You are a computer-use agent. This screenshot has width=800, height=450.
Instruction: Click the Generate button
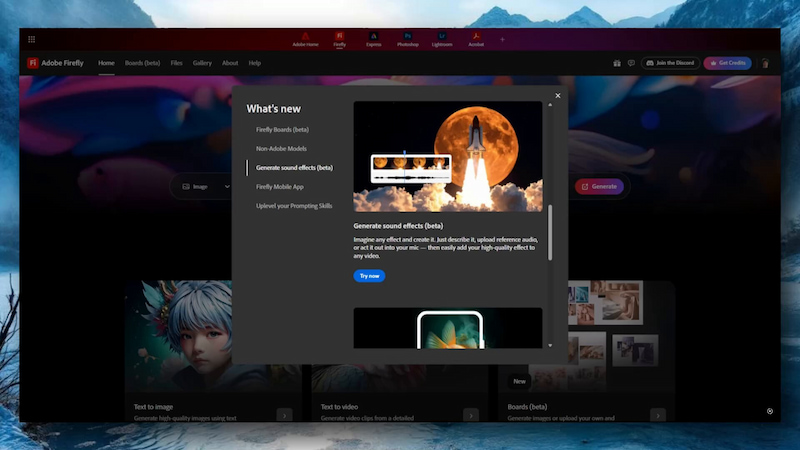pos(599,187)
